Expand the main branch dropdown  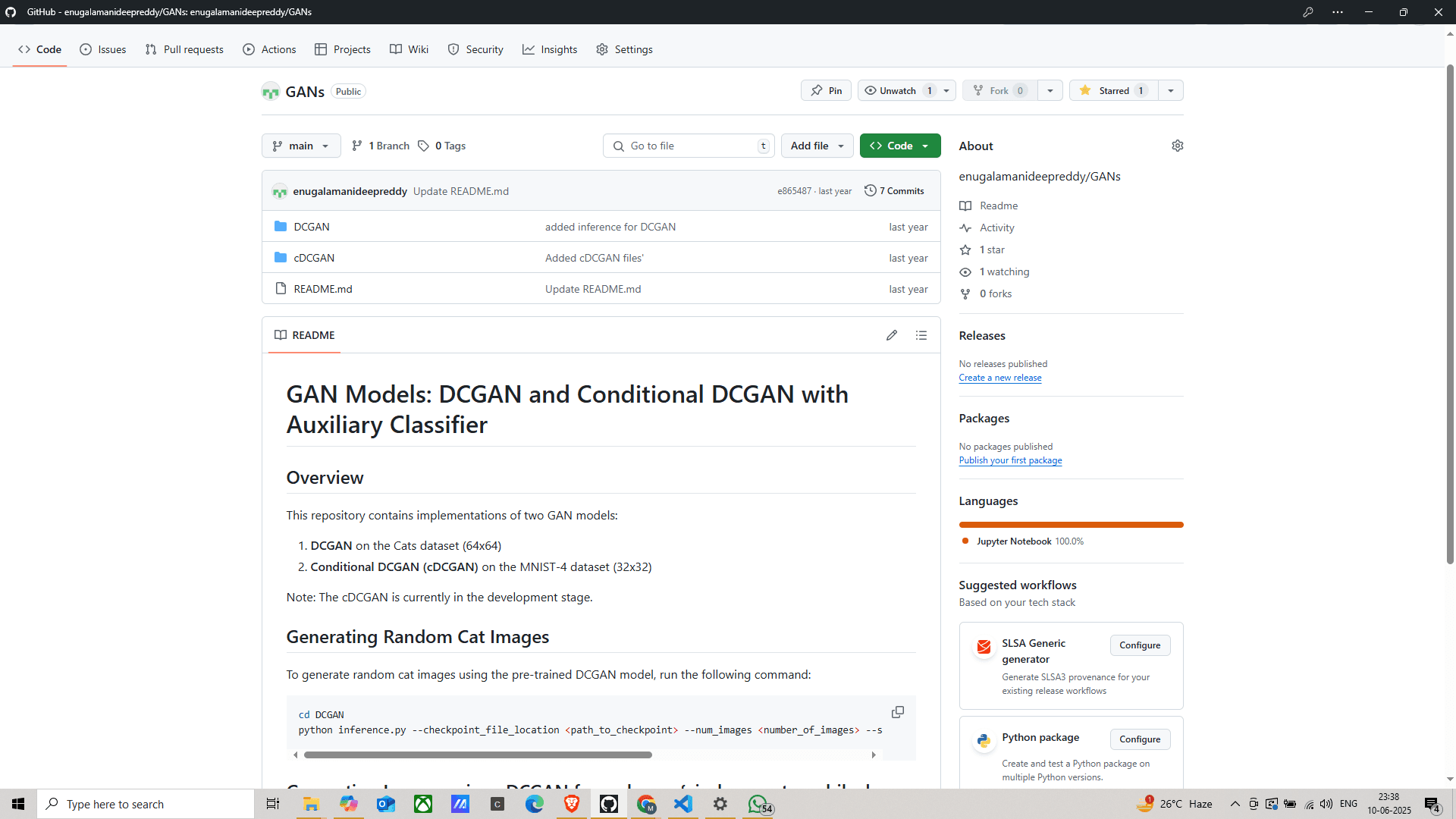click(x=301, y=146)
